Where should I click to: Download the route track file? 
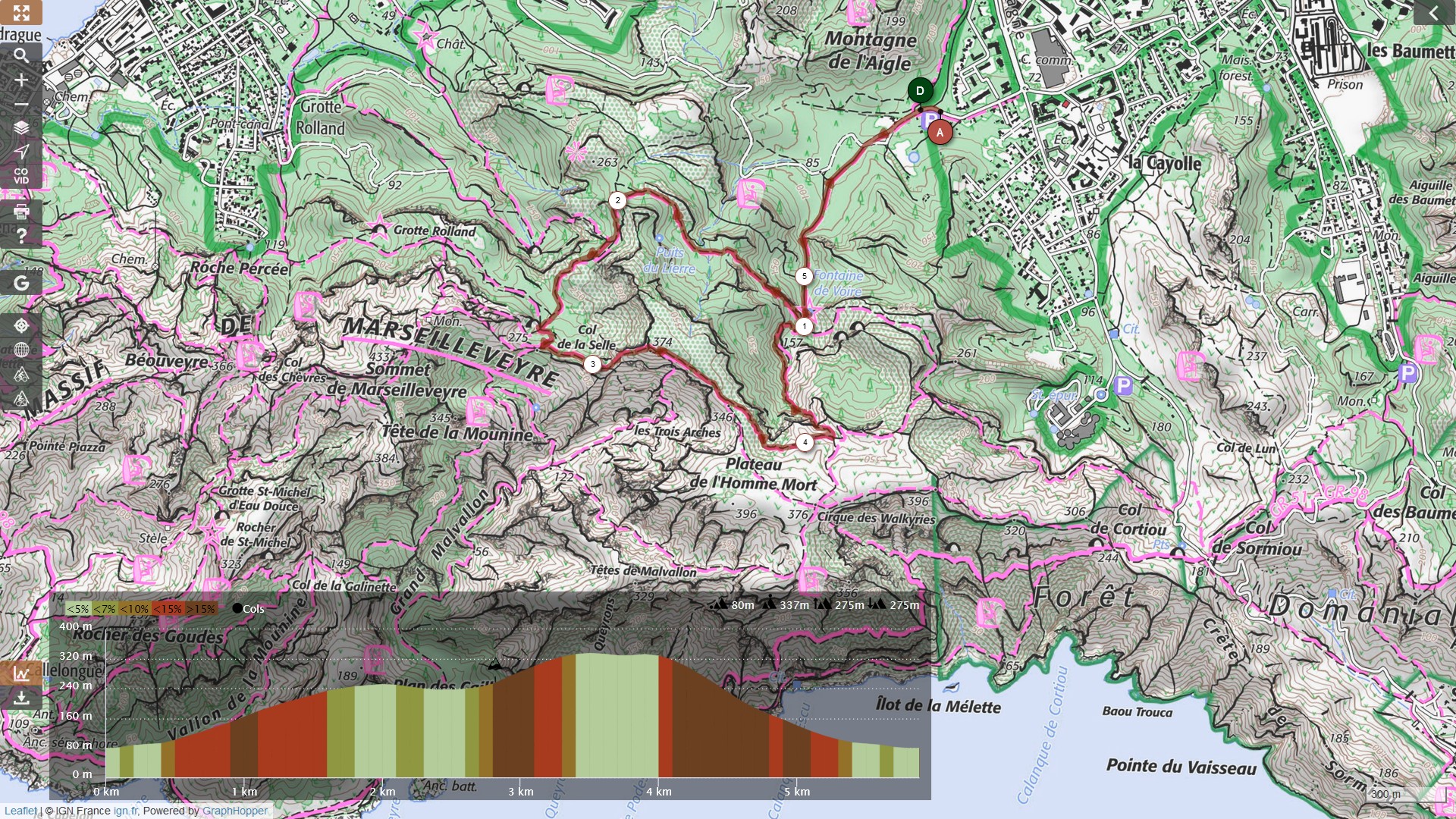pos(21,698)
